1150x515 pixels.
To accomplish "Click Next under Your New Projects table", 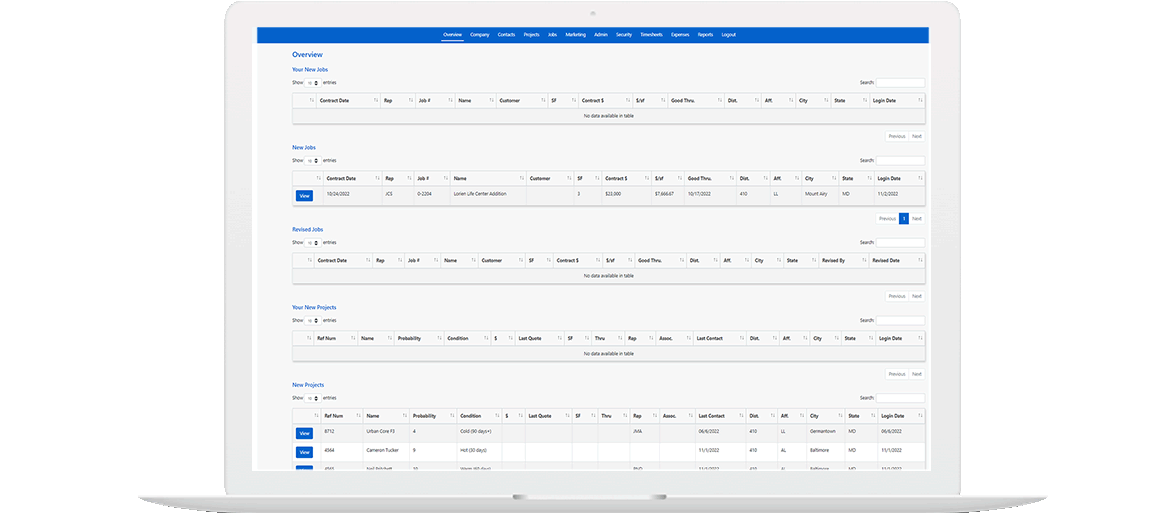I will click(917, 374).
